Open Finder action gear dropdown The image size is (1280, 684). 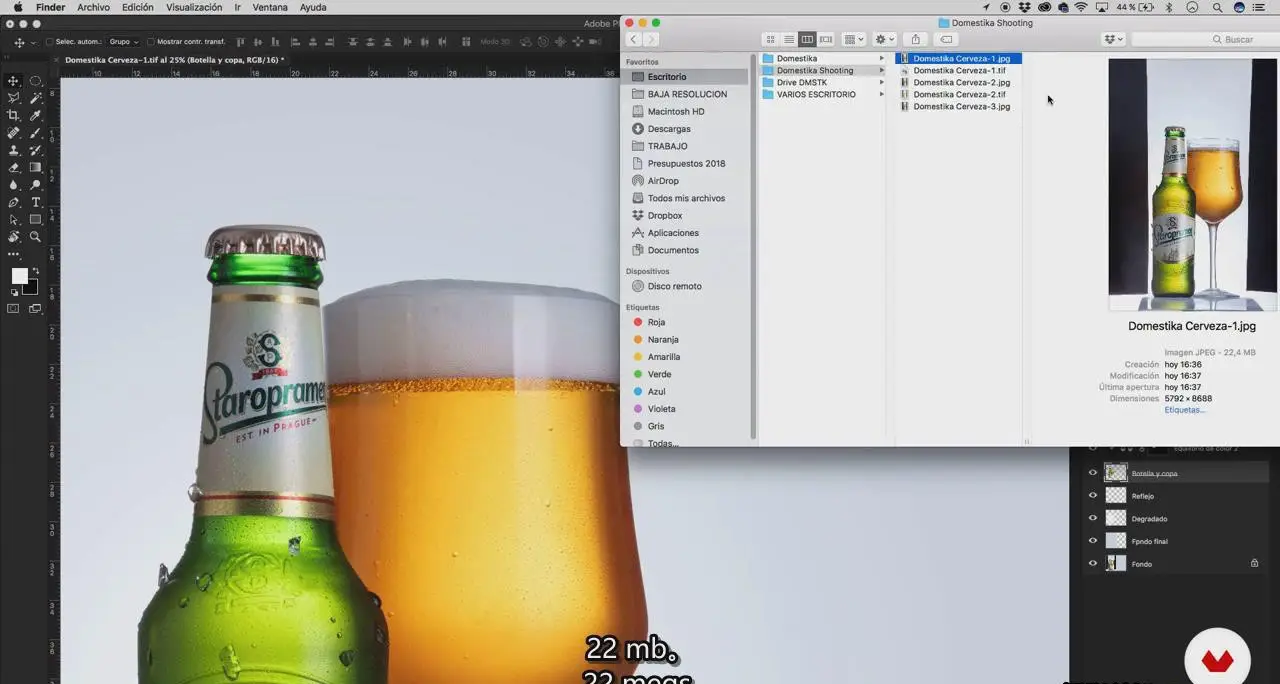(x=885, y=39)
